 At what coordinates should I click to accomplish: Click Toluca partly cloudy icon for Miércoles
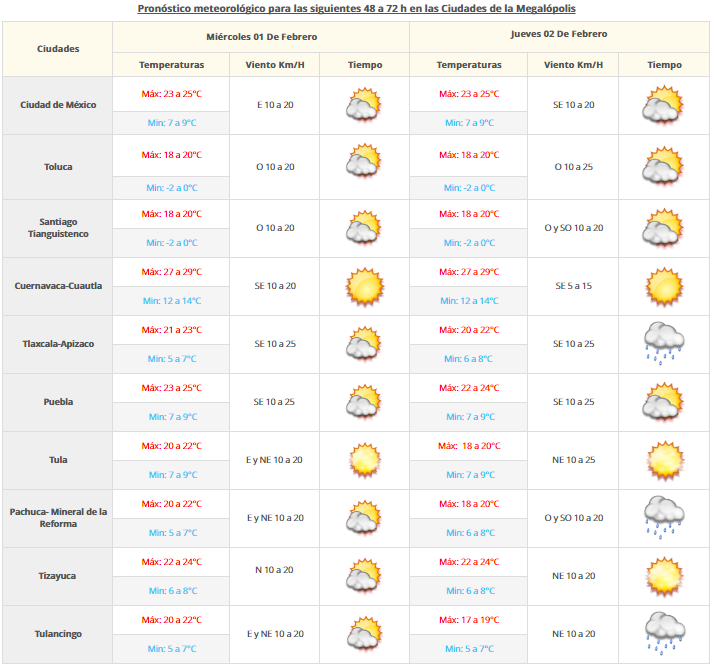pyautogui.click(x=364, y=163)
